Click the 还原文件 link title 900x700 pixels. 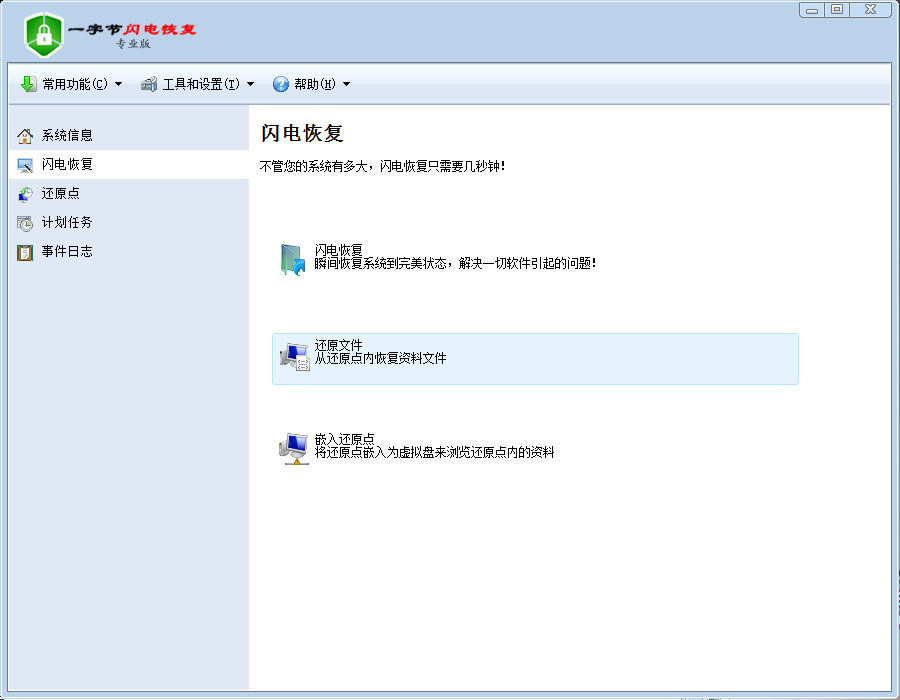(339, 345)
